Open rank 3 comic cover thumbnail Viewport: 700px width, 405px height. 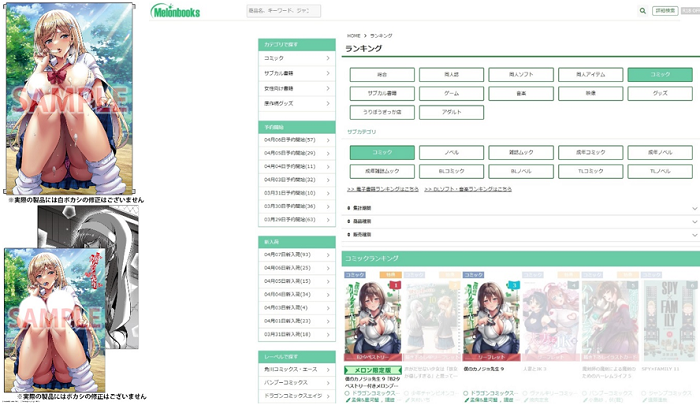click(x=492, y=320)
